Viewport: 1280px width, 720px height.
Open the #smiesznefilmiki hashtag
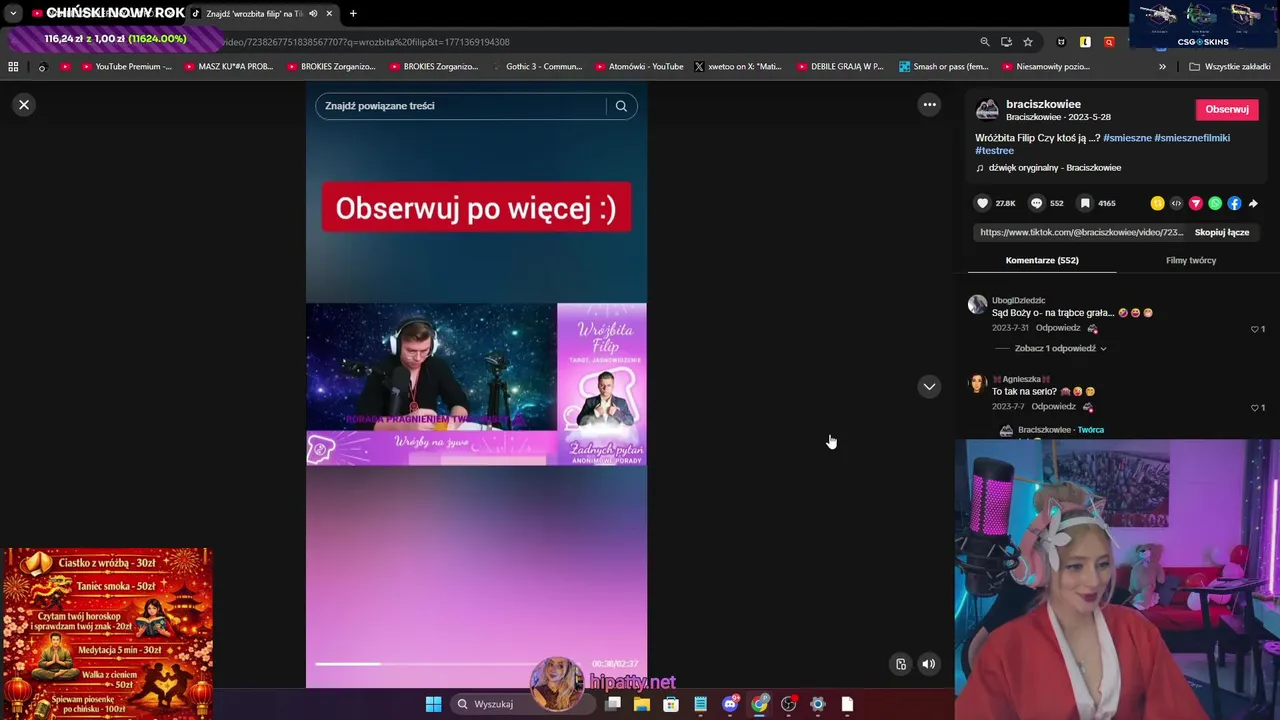tap(1192, 138)
